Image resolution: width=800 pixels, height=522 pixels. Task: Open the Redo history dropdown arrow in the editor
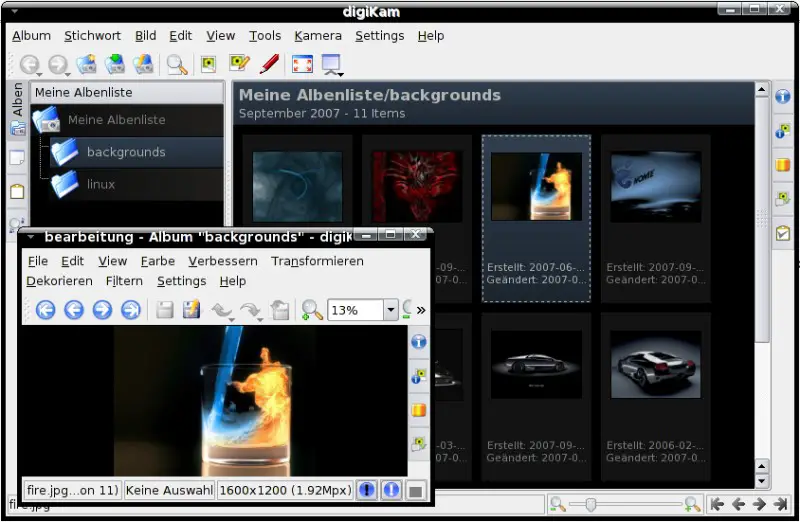click(260, 320)
